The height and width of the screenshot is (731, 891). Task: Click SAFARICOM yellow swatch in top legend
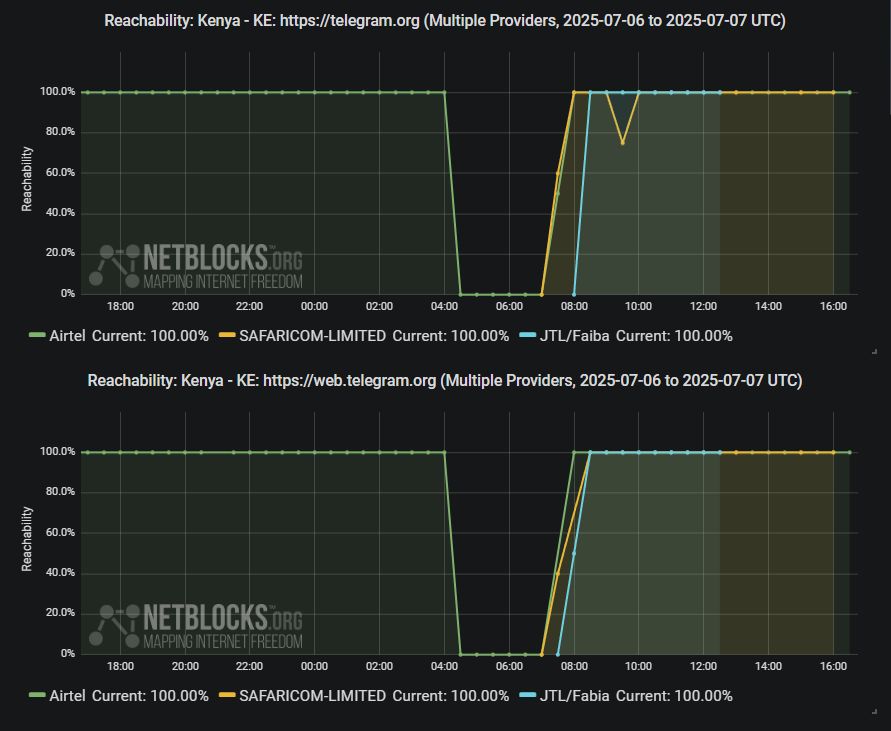(x=227, y=335)
